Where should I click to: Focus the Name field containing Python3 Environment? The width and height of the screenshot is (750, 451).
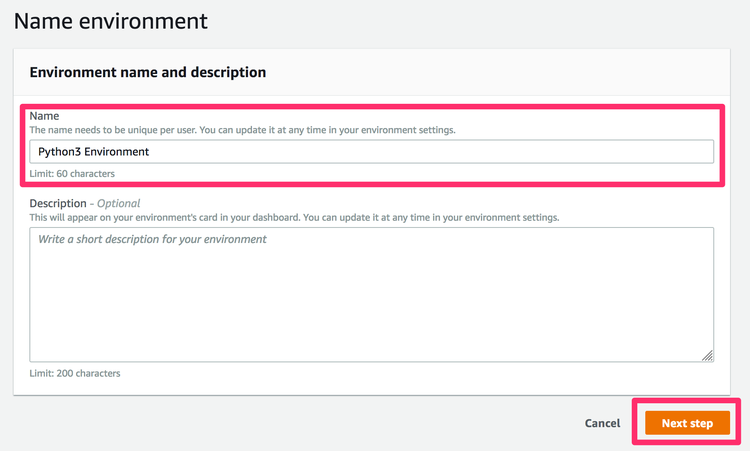click(x=372, y=152)
